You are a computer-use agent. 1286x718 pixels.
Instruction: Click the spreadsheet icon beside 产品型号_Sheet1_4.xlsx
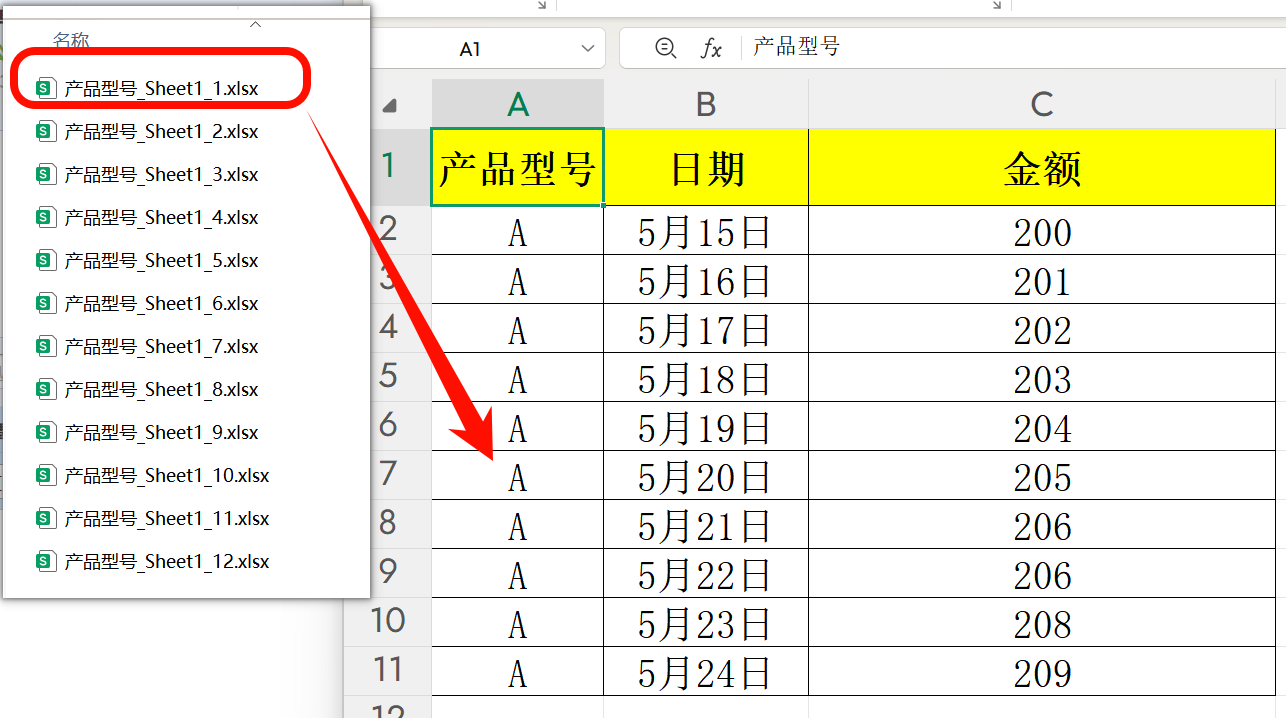point(46,217)
